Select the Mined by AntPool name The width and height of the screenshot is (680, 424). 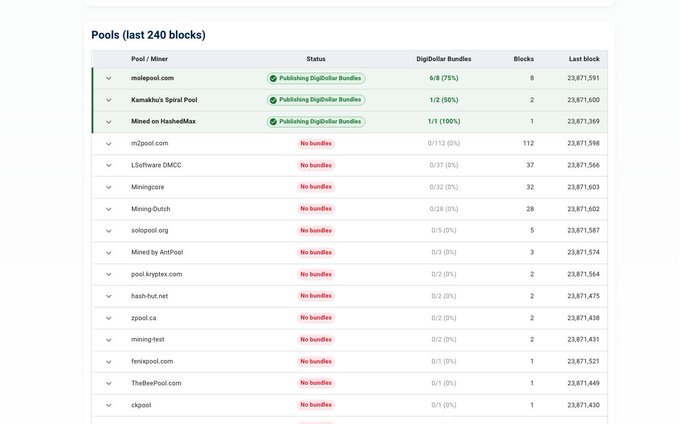157,252
